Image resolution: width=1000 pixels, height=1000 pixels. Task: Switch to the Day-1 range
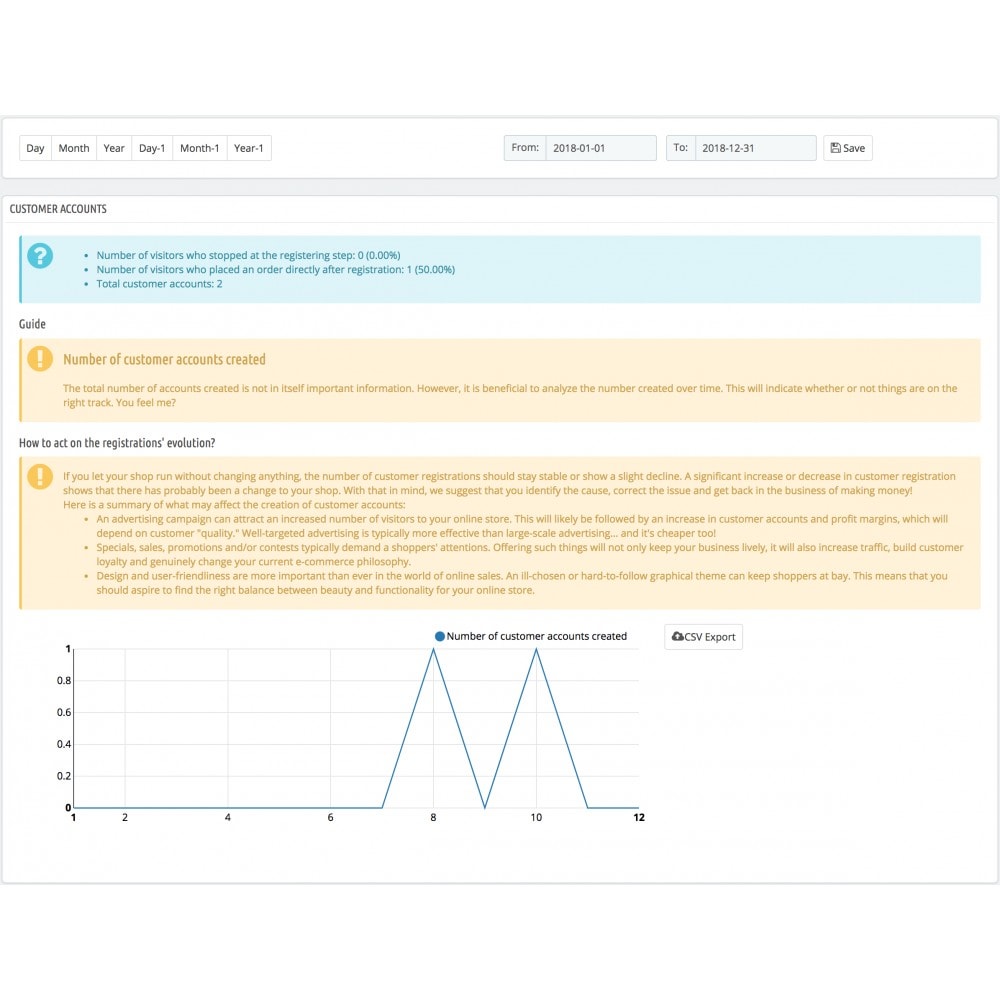[152, 148]
